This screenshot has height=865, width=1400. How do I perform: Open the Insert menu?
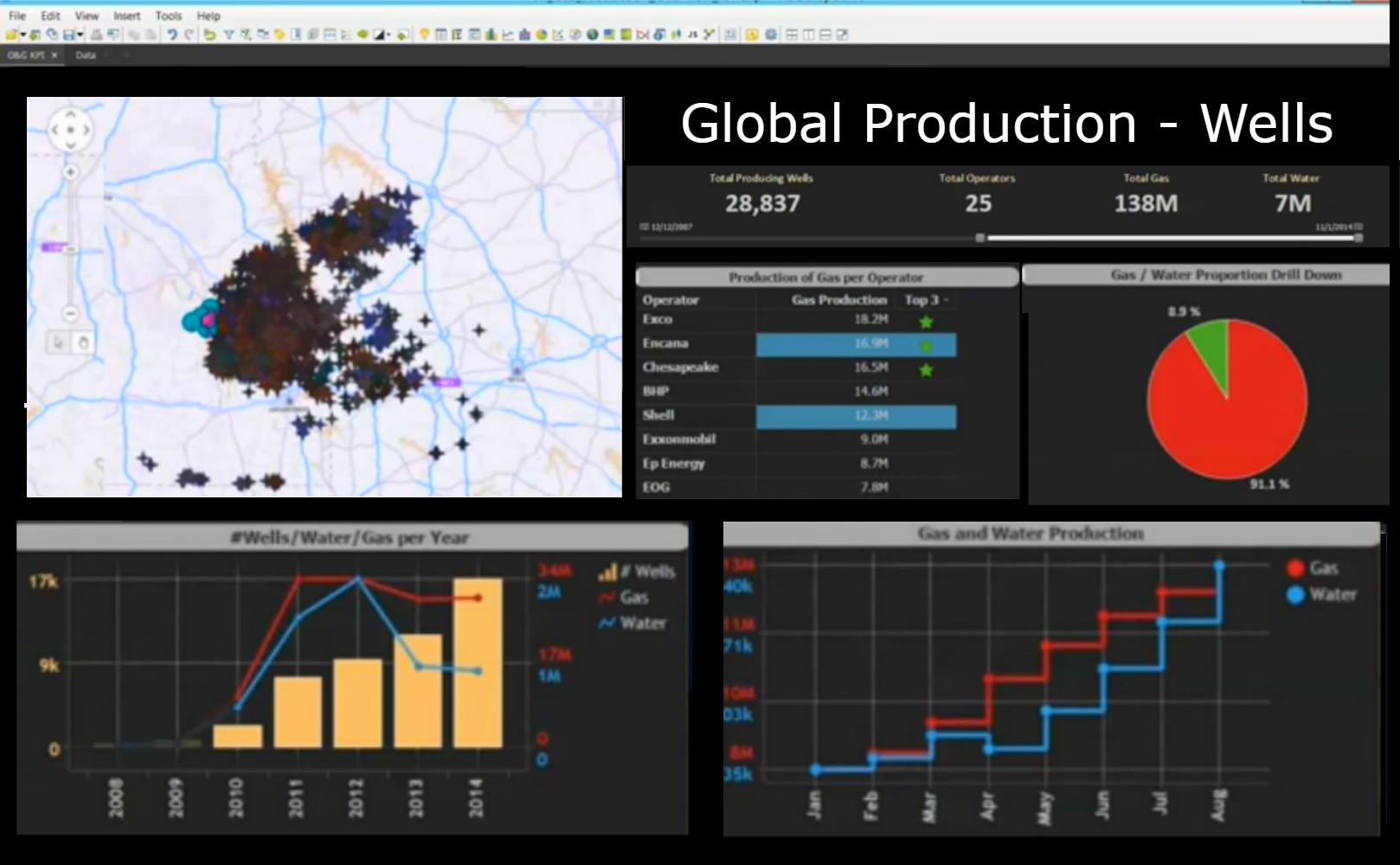pos(126,16)
